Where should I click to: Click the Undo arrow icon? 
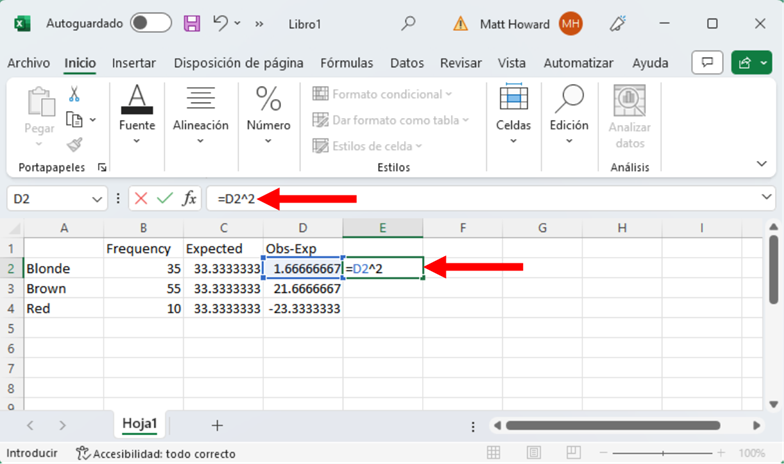coord(222,23)
